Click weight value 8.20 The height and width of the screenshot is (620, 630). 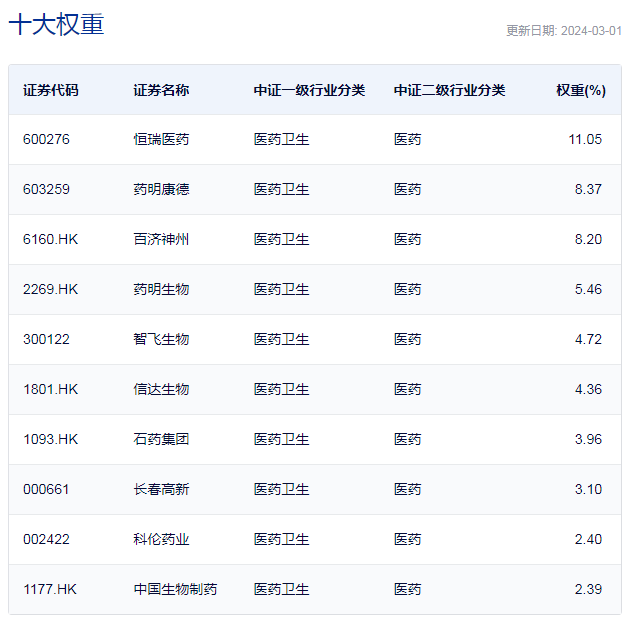click(588, 239)
